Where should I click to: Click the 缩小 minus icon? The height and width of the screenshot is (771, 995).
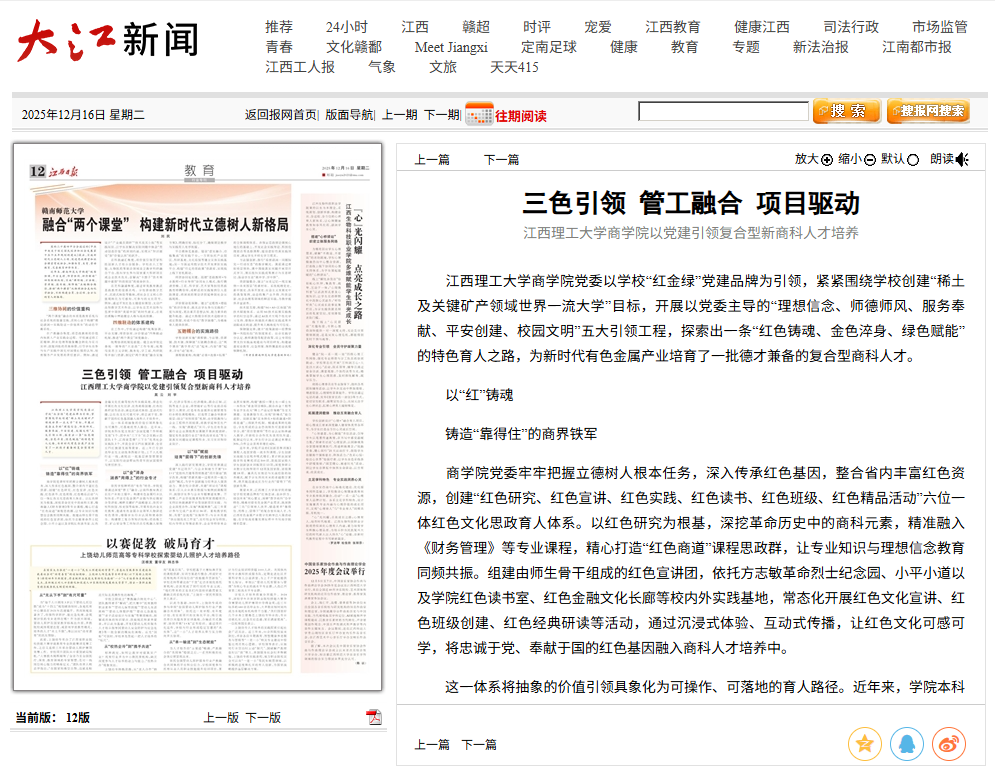[x=870, y=160]
